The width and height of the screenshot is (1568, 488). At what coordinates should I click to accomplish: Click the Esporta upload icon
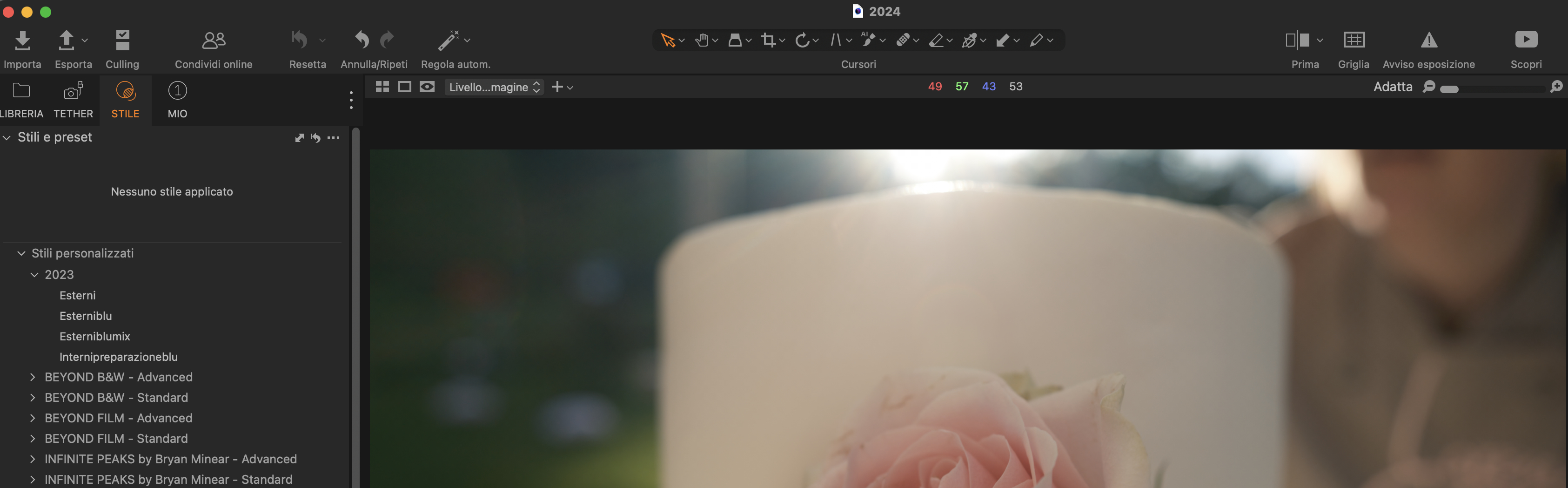[x=66, y=40]
